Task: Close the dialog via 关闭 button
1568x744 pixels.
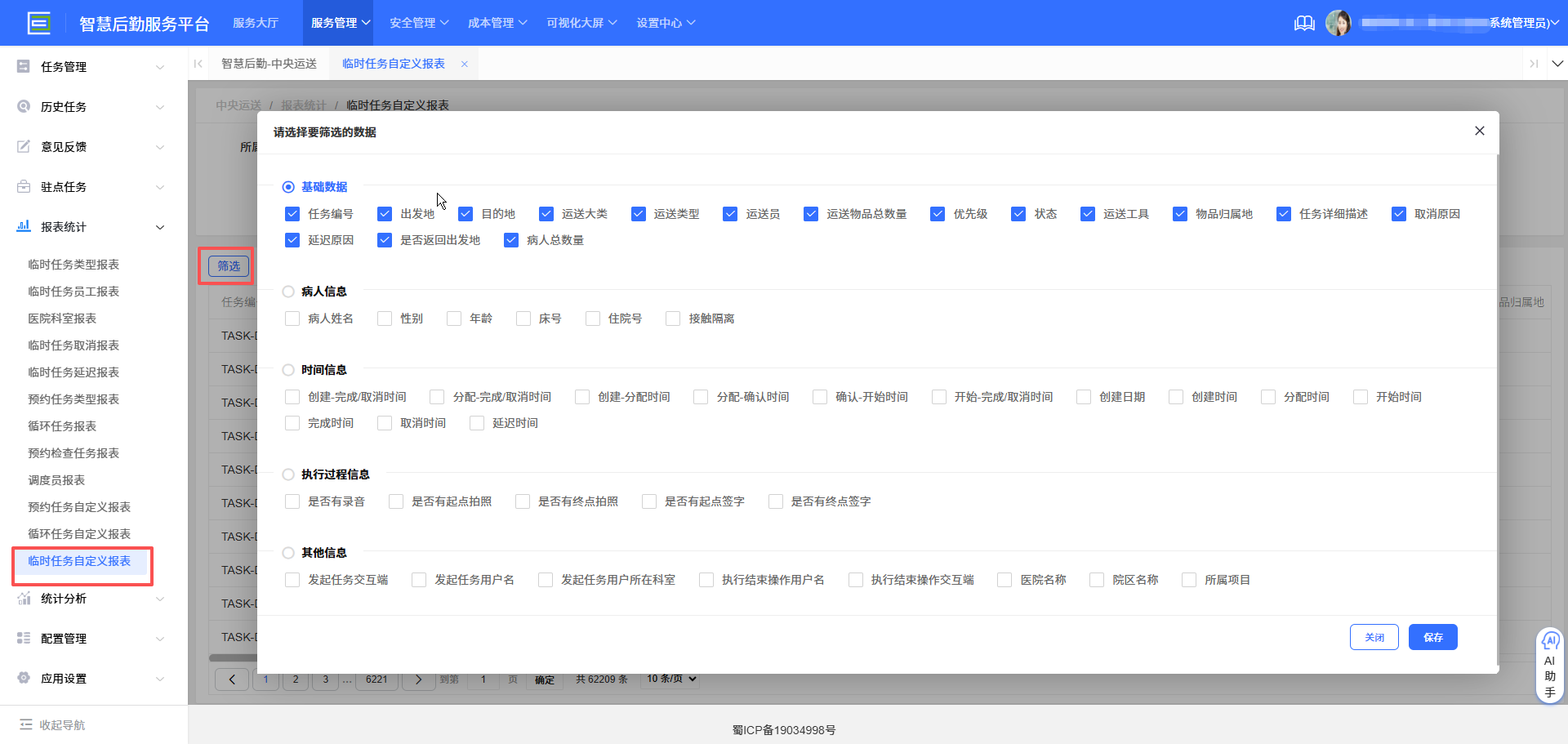Action: [1374, 637]
